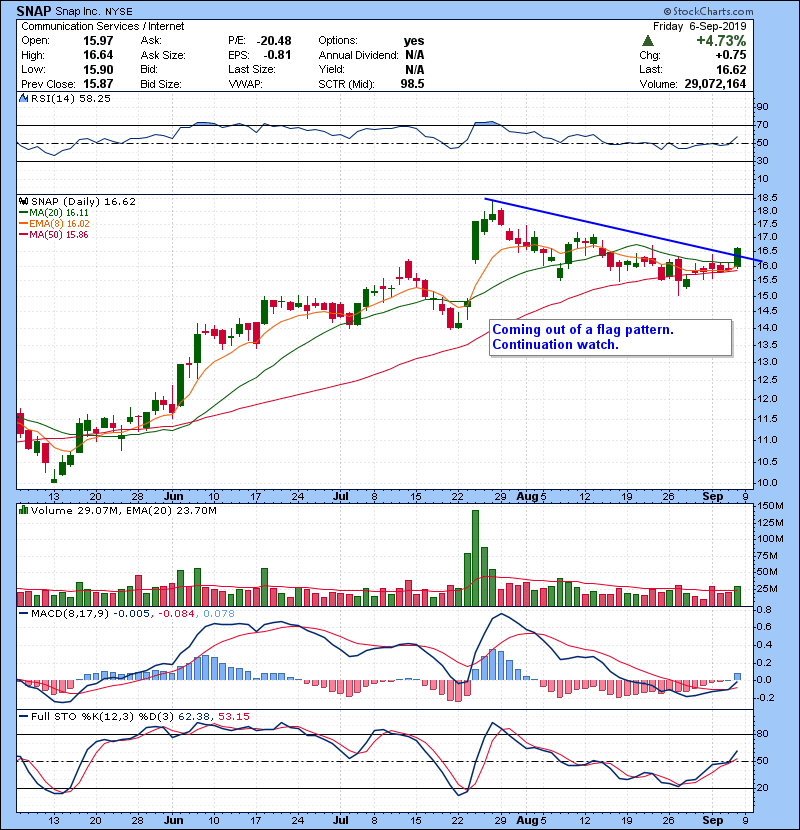Click the P/E value -20.48
Screen dimensions: 800x830
(x=274, y=41)
